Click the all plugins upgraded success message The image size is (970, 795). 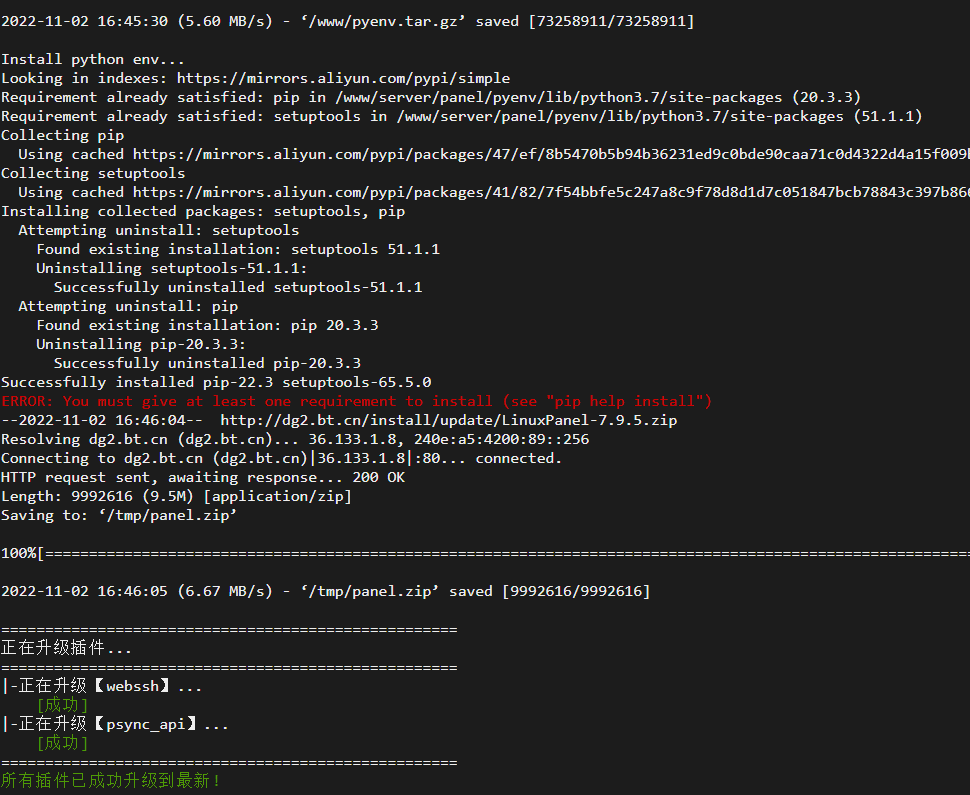tap(111, 781)
